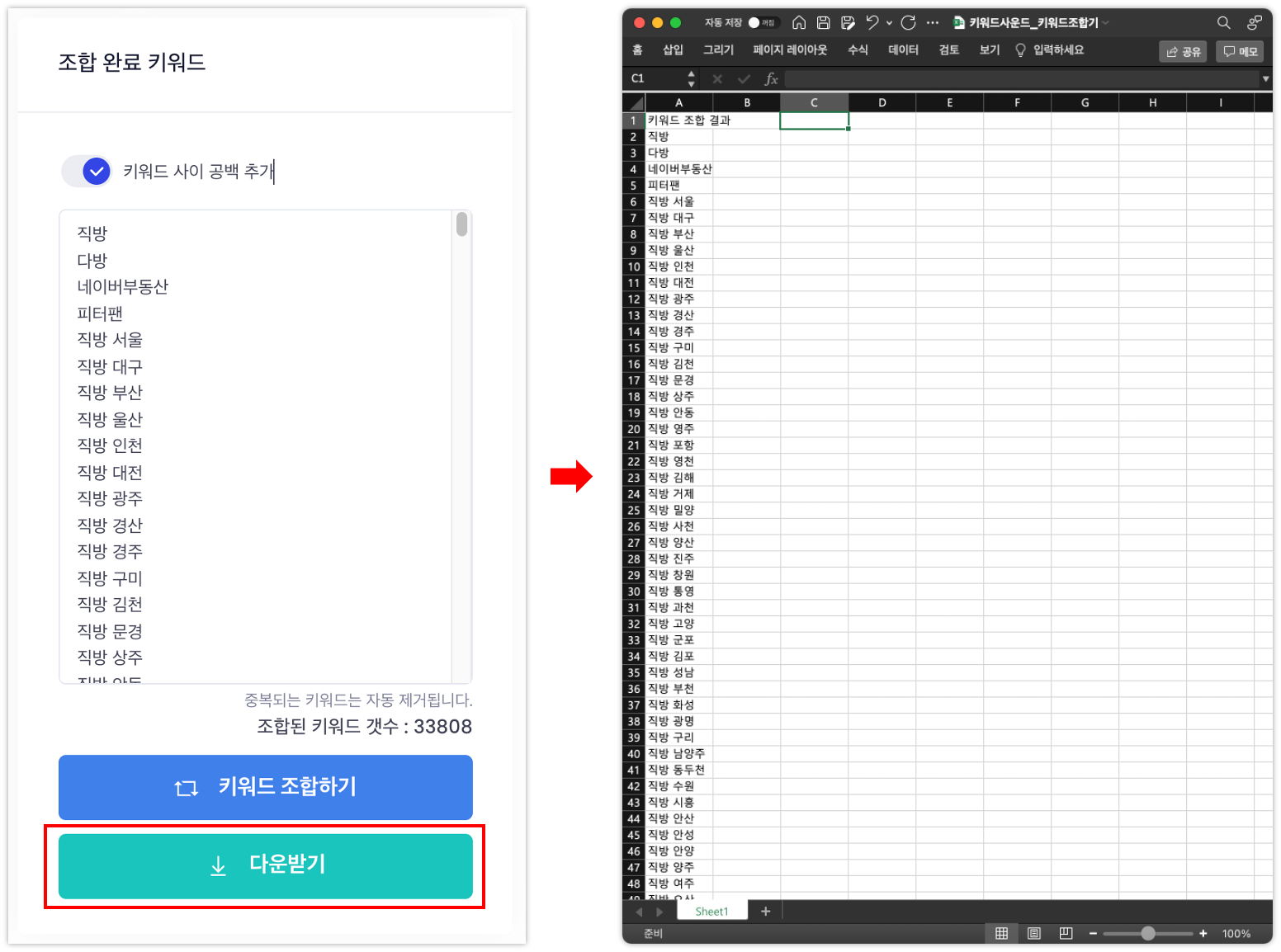This screenshot has width=1281, height=952.
Task: Select row 10 header in Excel
Action: (634, 266)
